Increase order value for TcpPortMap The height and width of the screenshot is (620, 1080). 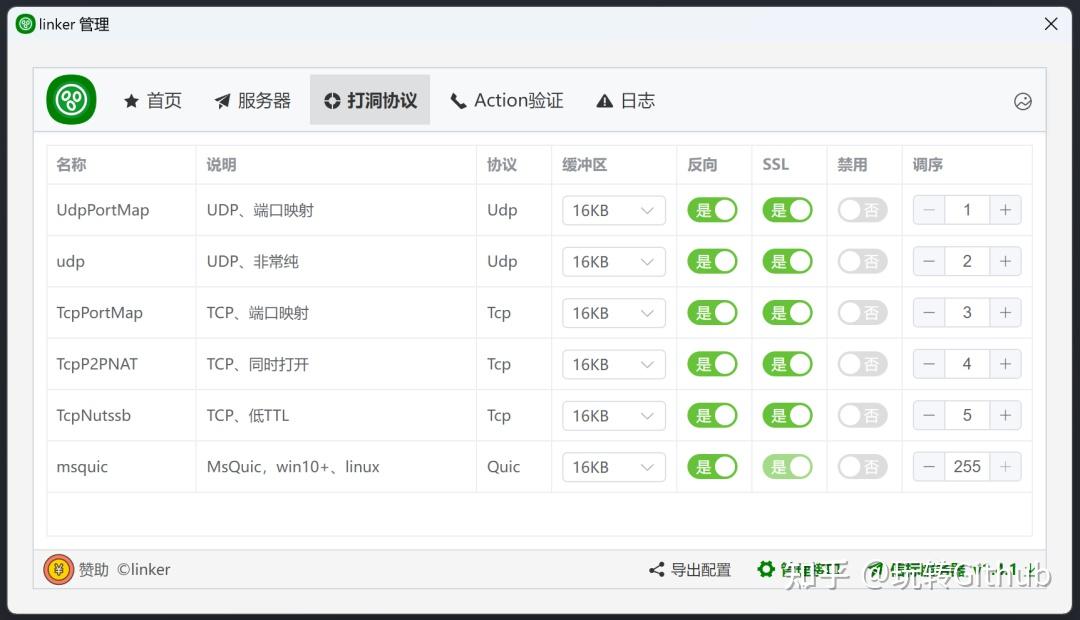click(x=1005, y=313)
